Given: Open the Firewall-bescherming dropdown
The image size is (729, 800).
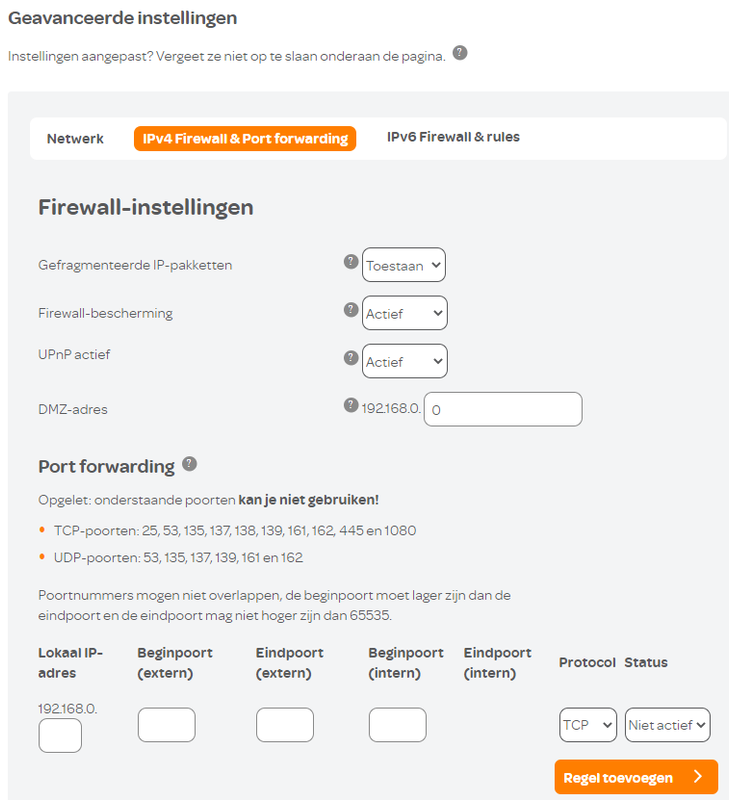Looking at the screenshot, I should click(405, 313).
